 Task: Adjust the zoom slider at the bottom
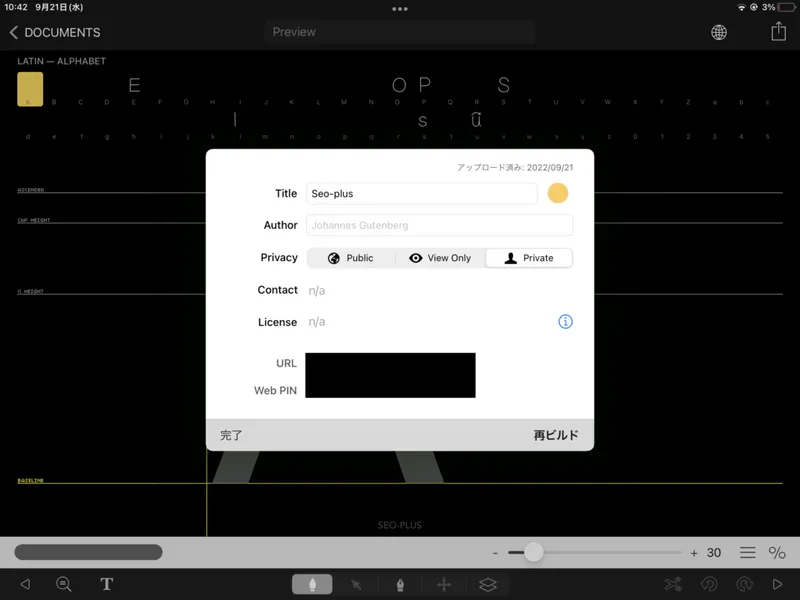(x=534, y=551)
